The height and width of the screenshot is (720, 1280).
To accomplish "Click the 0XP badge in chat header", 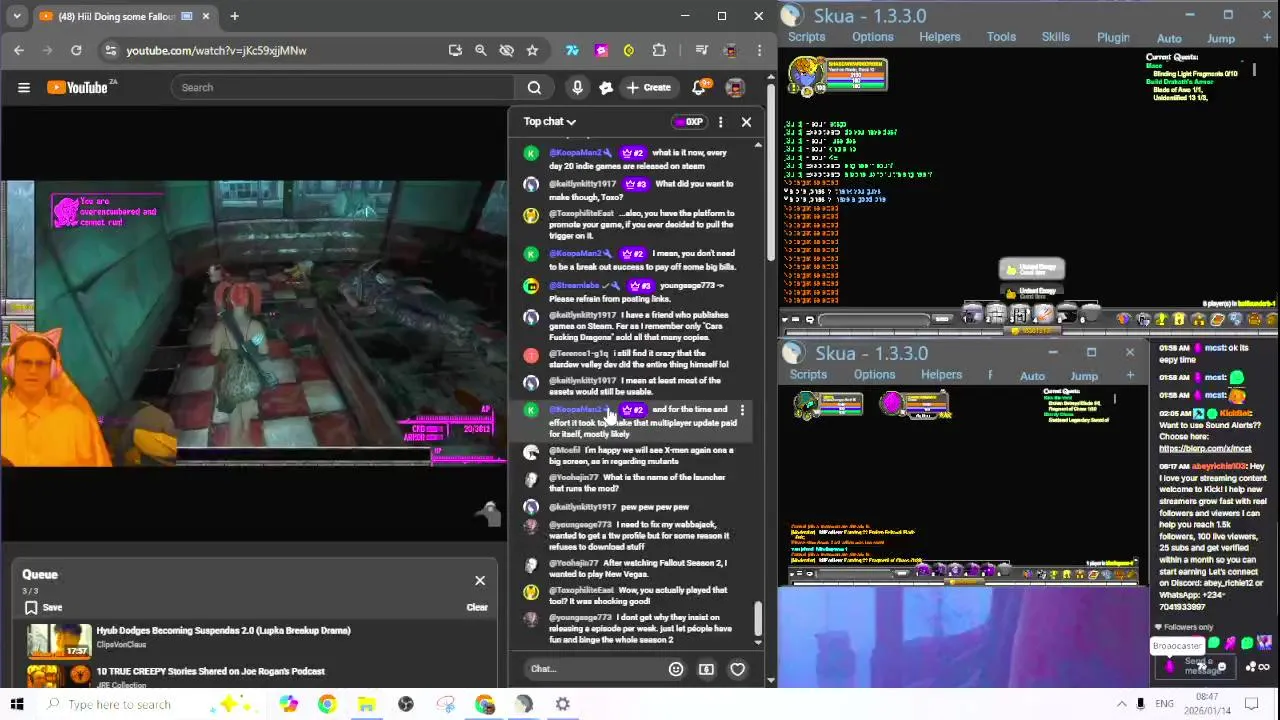I will [x=689, y=122].
